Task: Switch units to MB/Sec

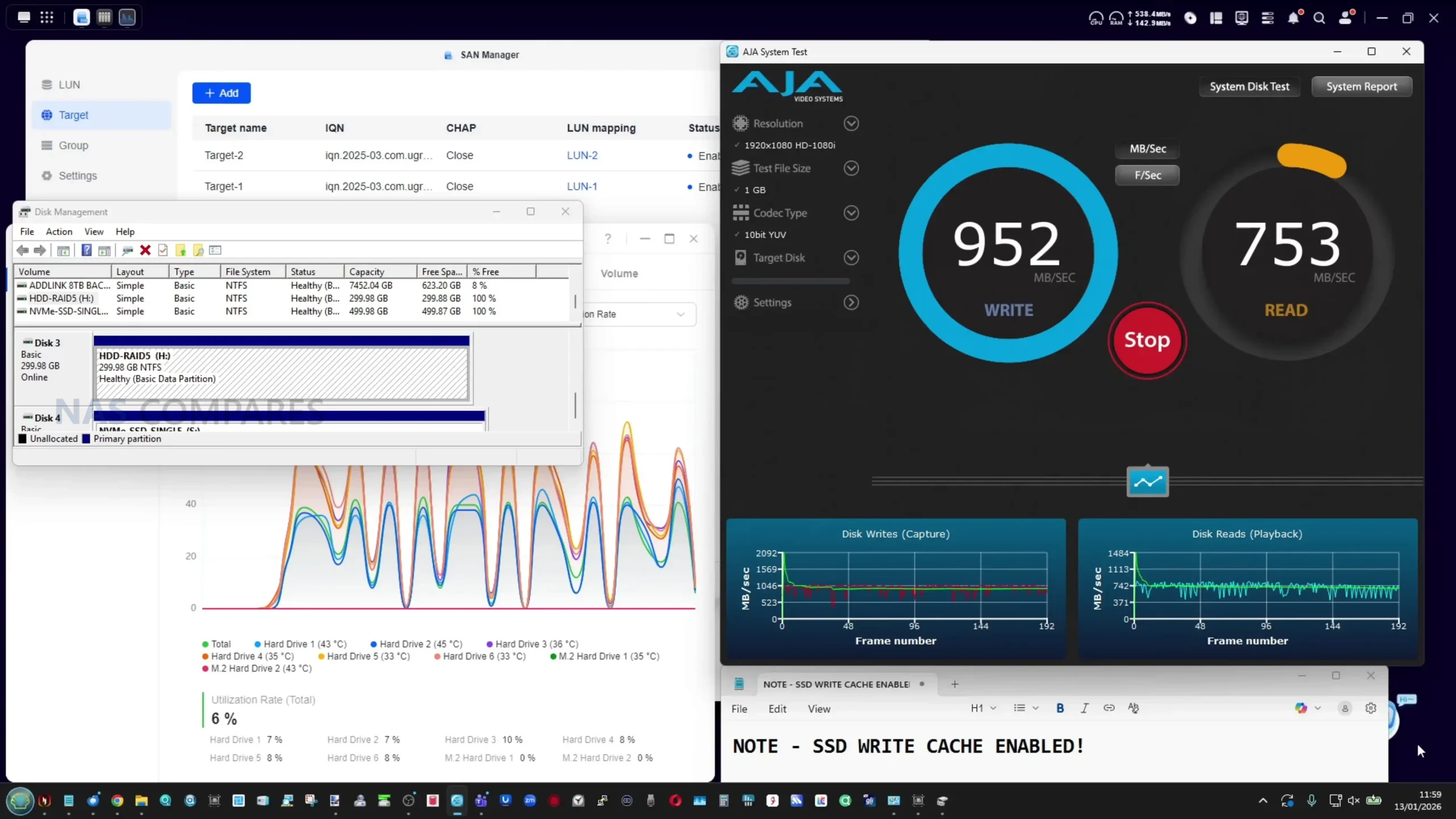Action: tap(1147, 149)
